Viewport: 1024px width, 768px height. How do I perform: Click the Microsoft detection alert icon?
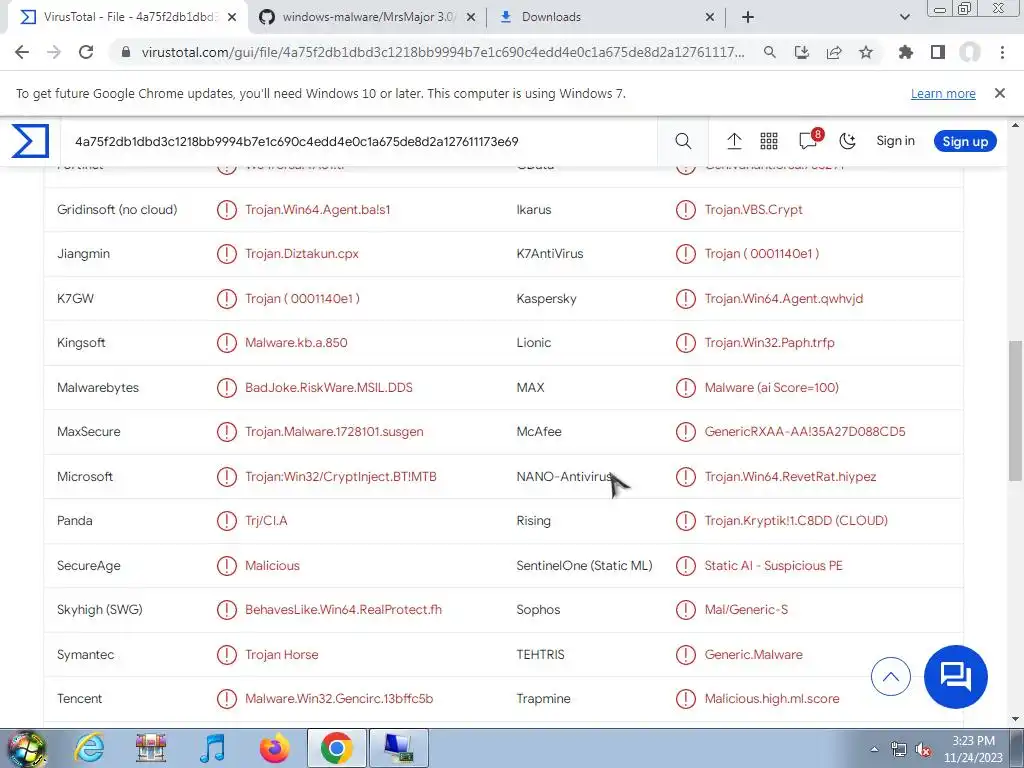(x=227, y=477)
